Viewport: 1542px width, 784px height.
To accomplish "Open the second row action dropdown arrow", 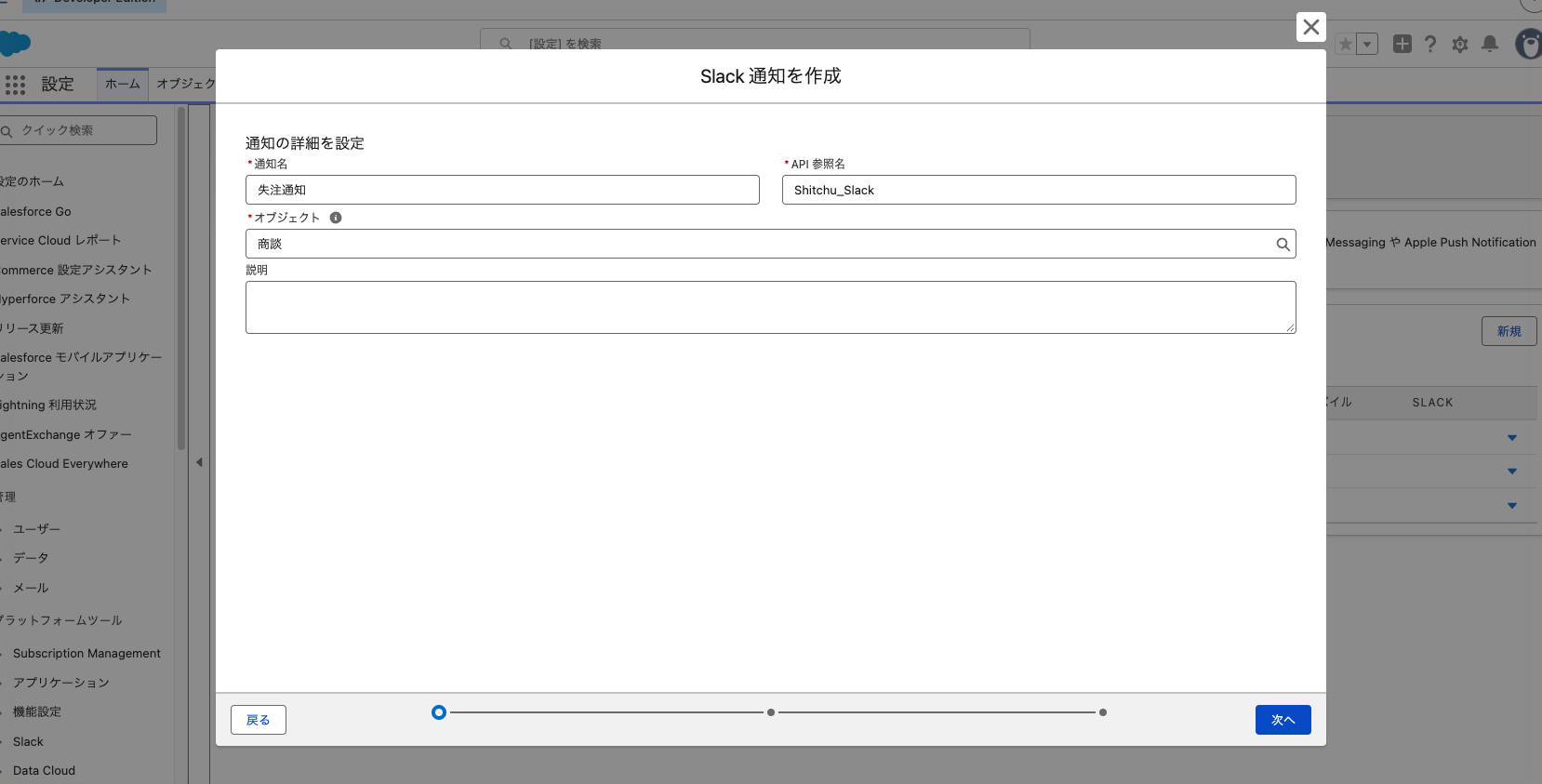I will click(x=1512, y=472).
